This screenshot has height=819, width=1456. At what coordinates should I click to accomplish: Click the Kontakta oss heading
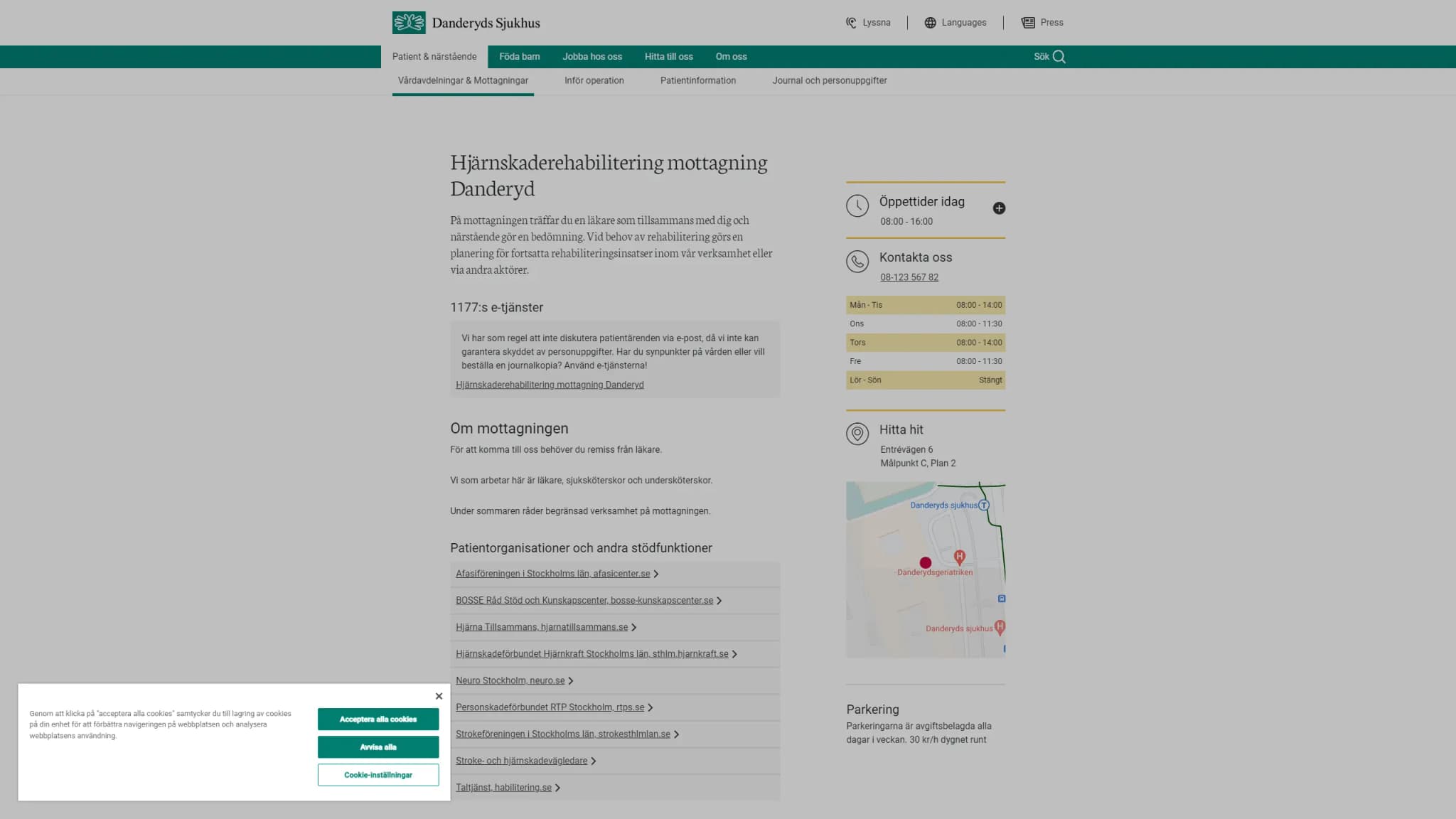point(916,257)
